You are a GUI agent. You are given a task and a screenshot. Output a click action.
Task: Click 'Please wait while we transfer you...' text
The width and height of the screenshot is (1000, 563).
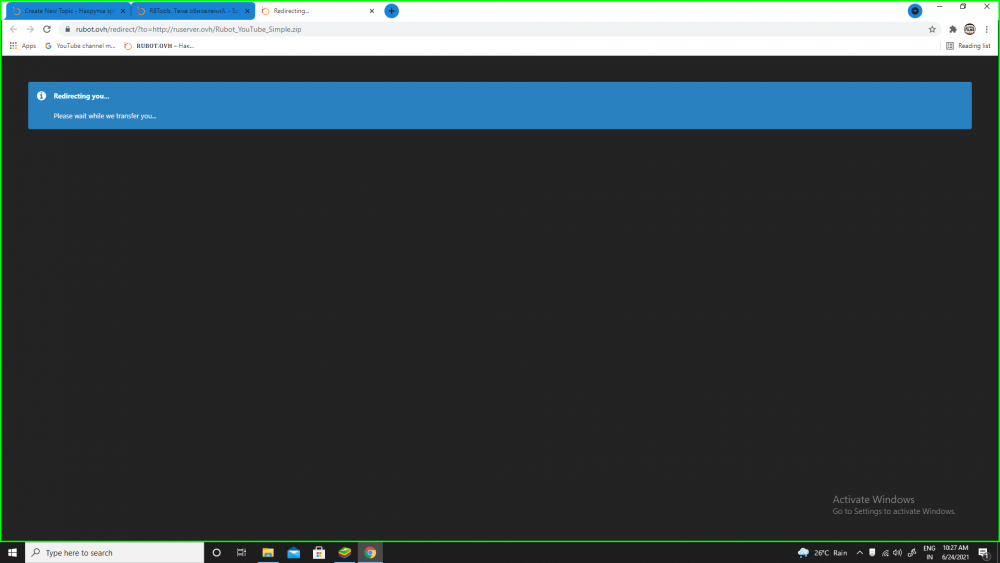coord(105,116)
